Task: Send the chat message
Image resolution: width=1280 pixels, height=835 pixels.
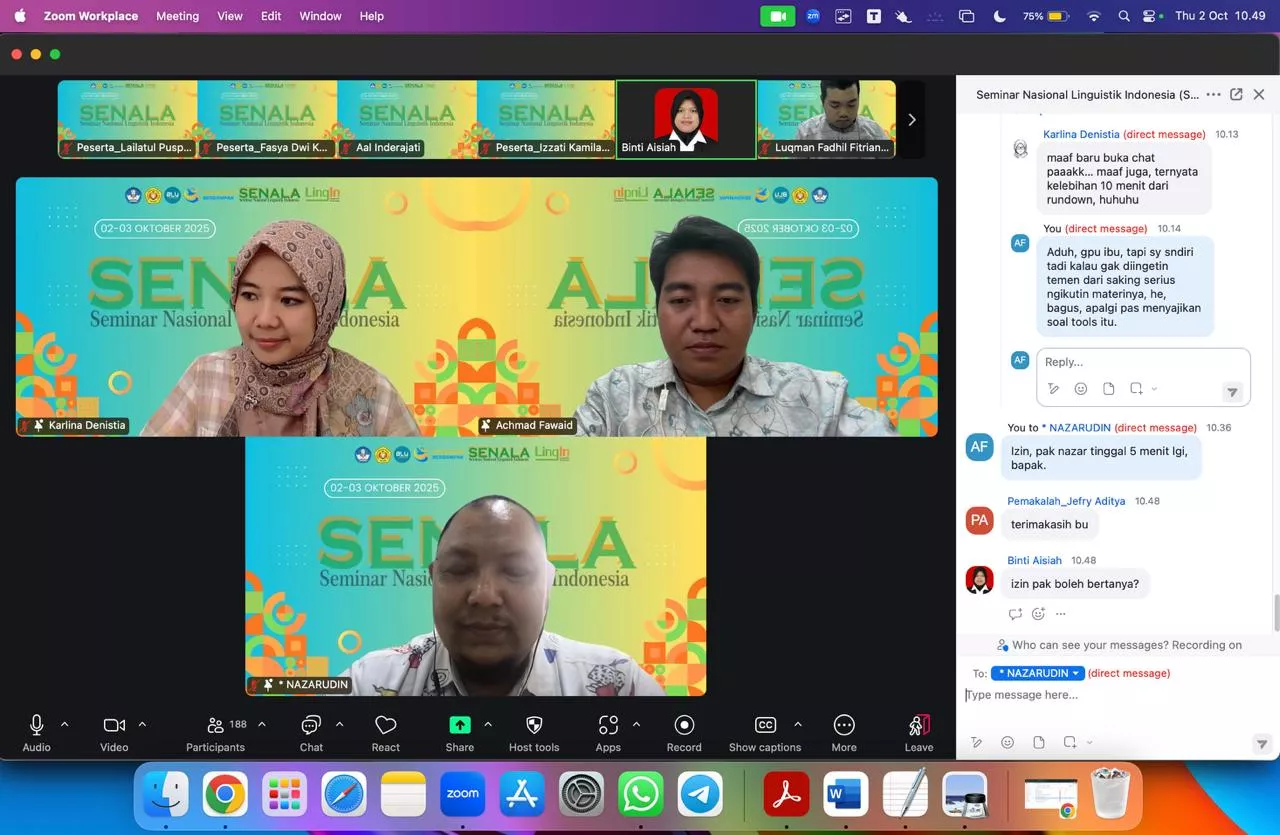Action: coord(1262,743)
